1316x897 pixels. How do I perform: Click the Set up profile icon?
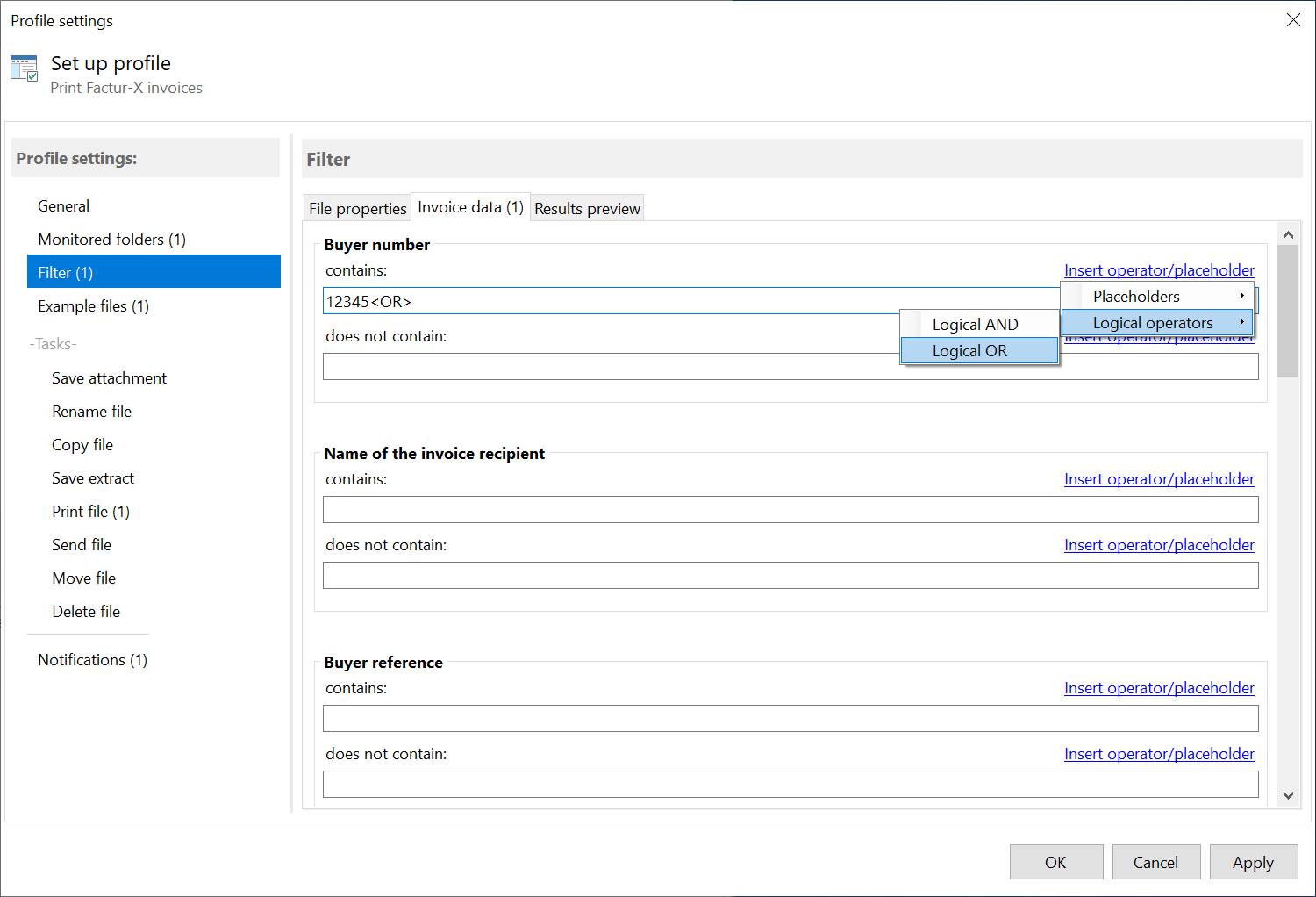tap(24, 68)
